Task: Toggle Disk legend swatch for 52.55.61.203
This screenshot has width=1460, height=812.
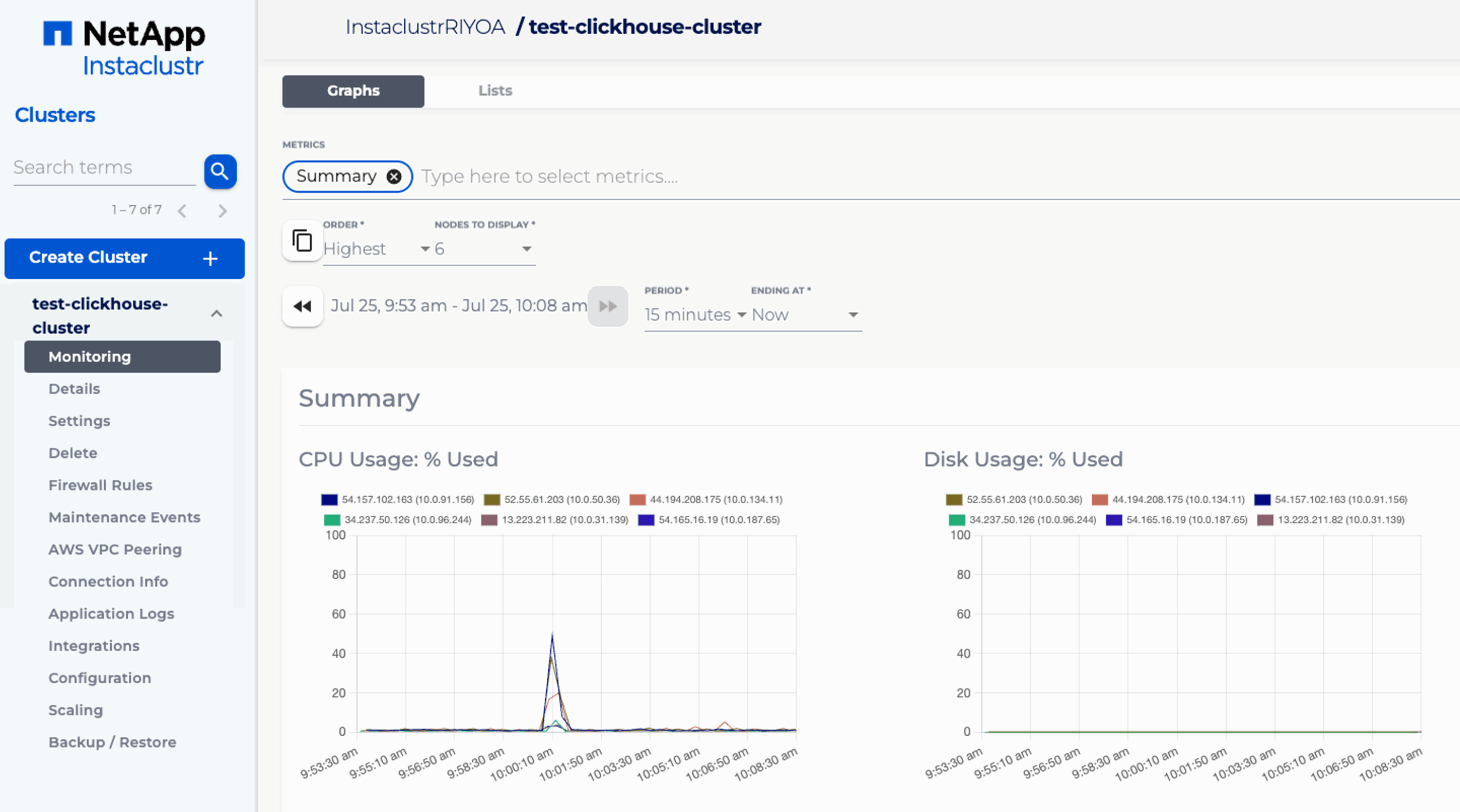Action: pos(954,500)
